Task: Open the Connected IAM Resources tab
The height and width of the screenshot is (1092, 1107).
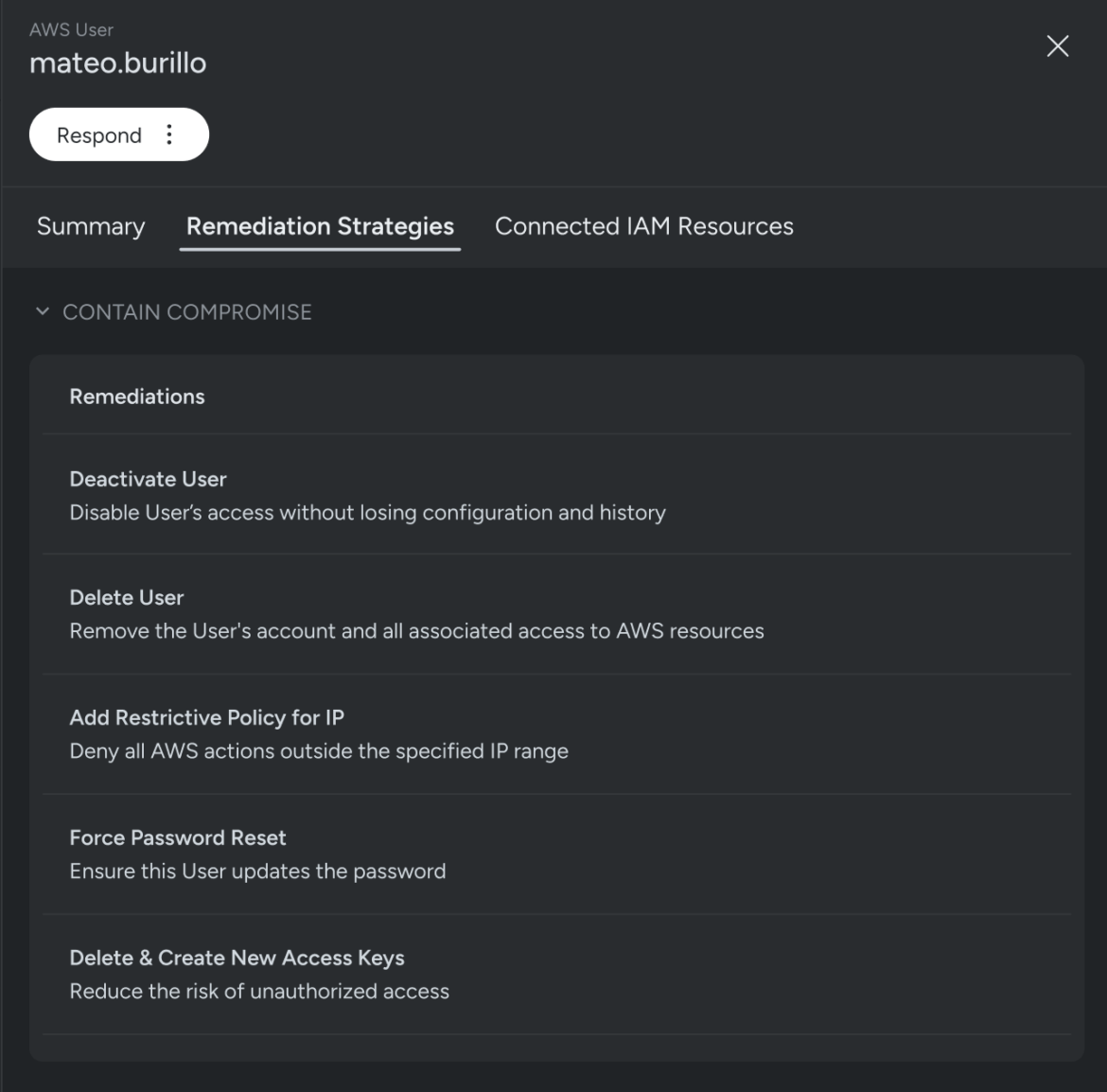Action: [643, 226]
